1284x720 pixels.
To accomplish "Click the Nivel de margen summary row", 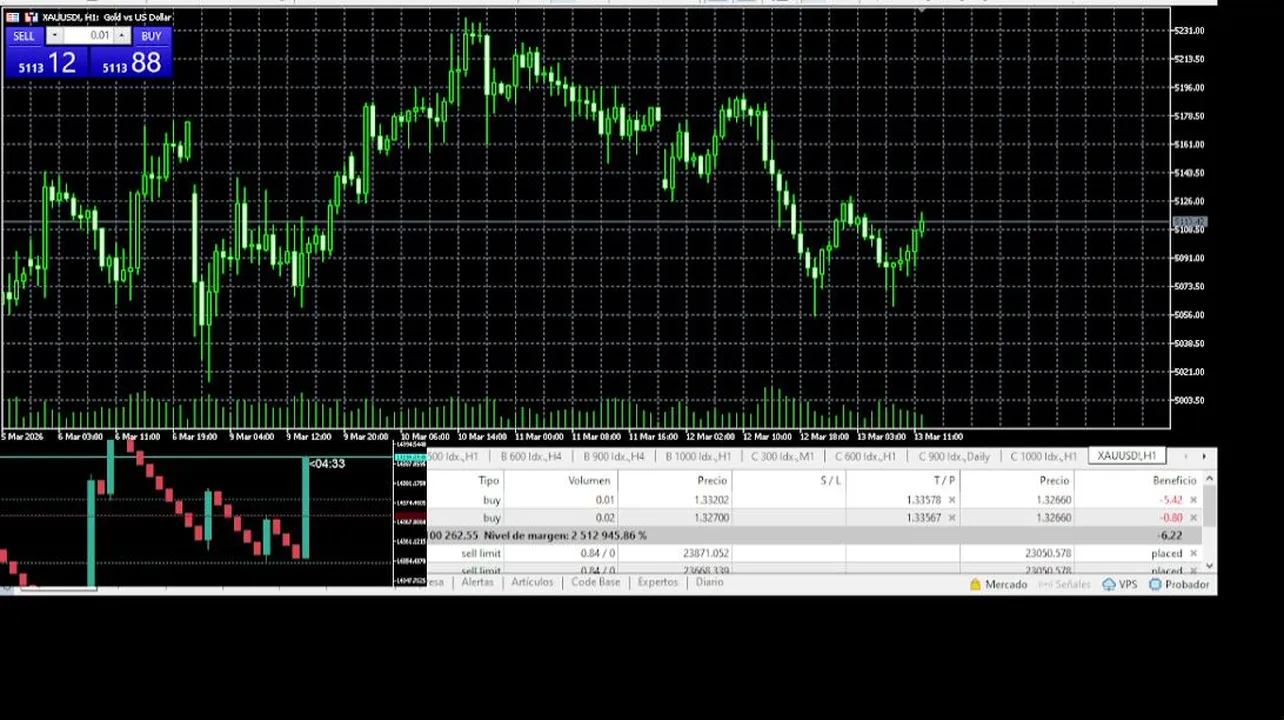I will point(815,536).
